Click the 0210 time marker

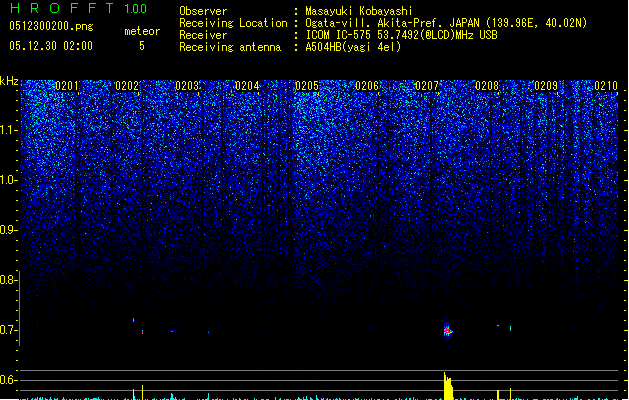[x=606, y=86]
